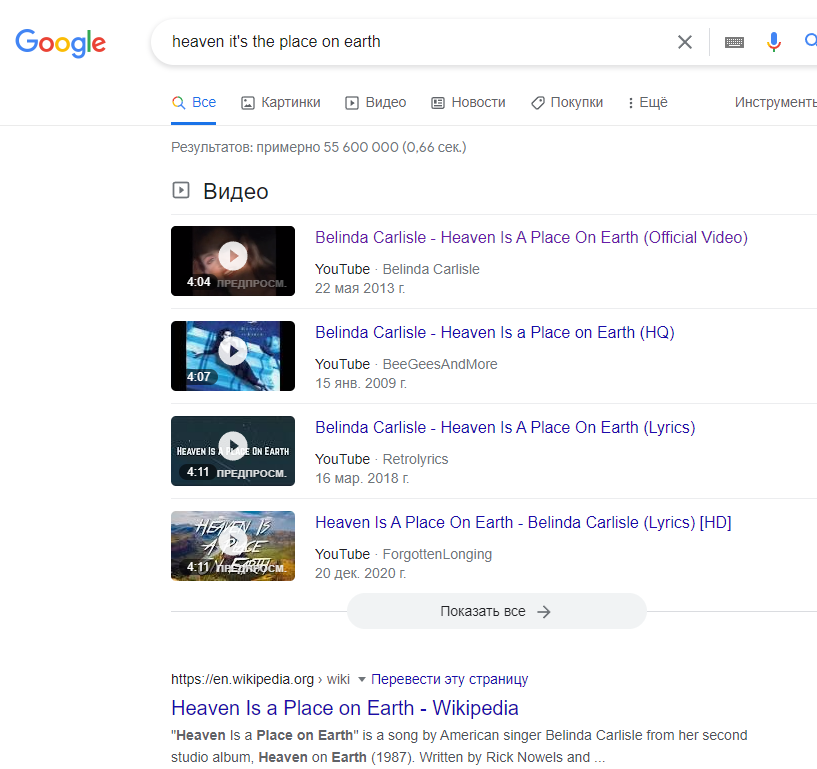Viewport: 817px width, 769px height.
Task: Switch to the Картинки tab
Action: coord(280,103)
